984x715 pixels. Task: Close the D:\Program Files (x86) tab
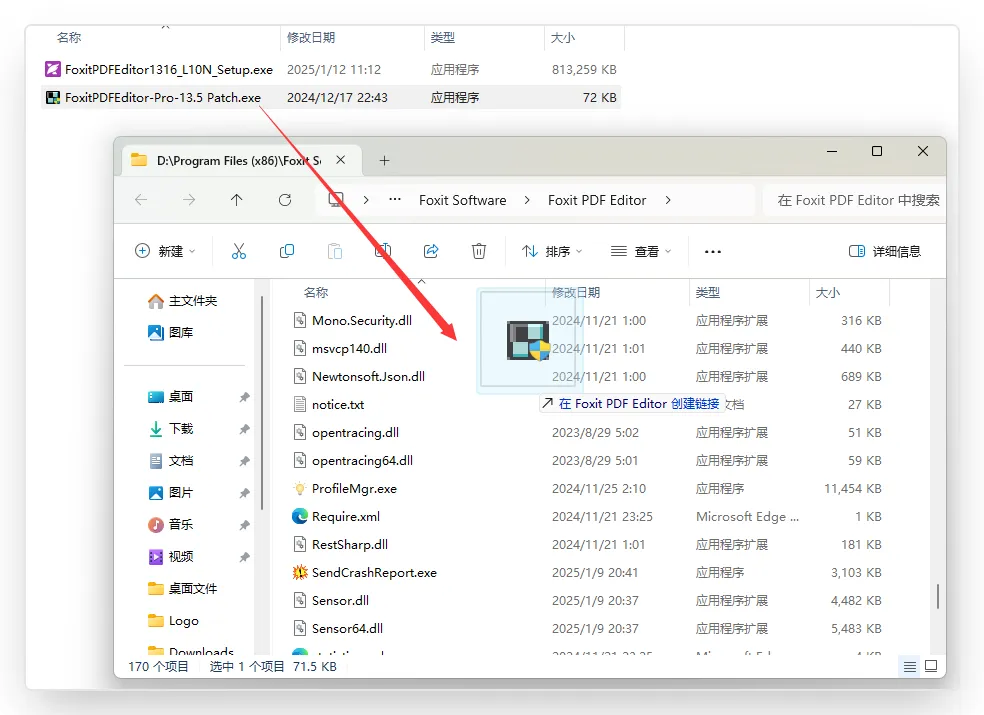(341, 160)
